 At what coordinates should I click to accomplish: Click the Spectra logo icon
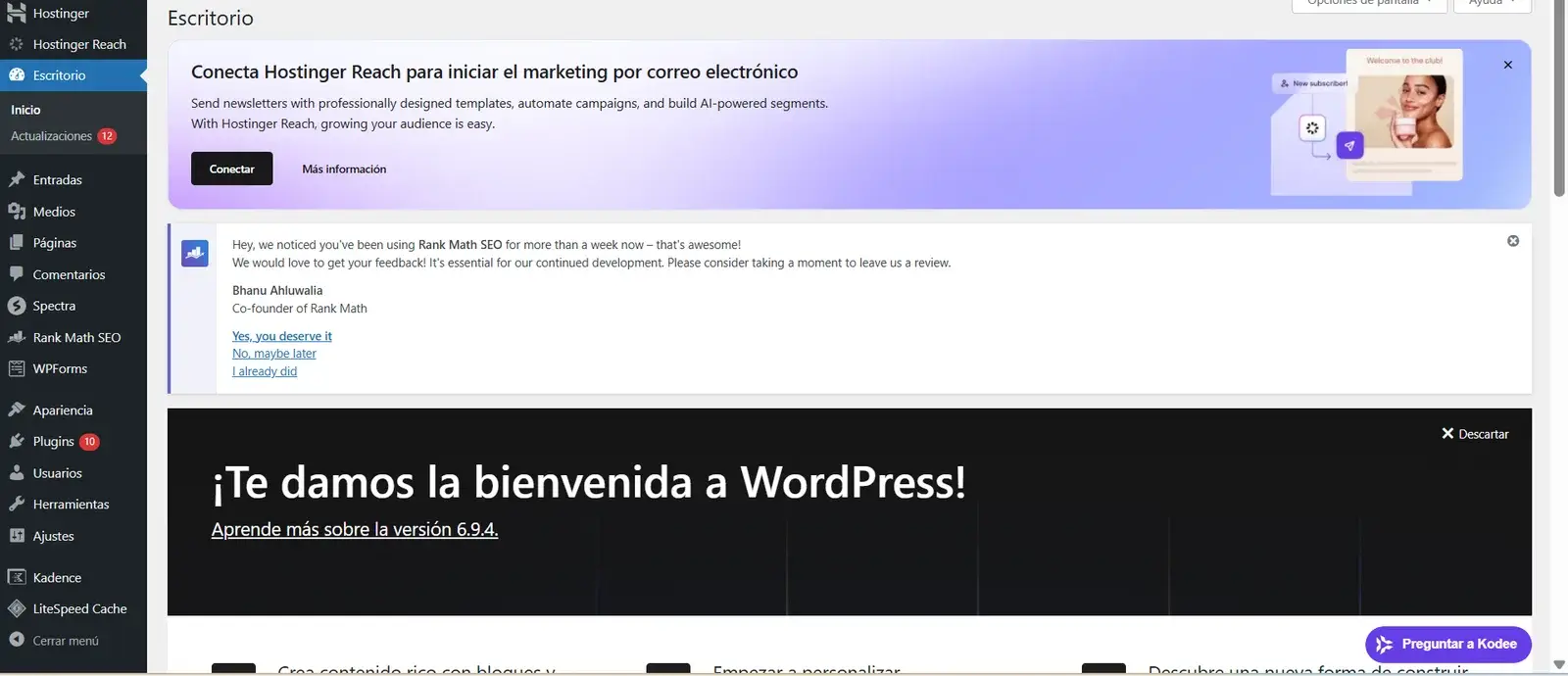pyautogui.click(x=16, y=306)
